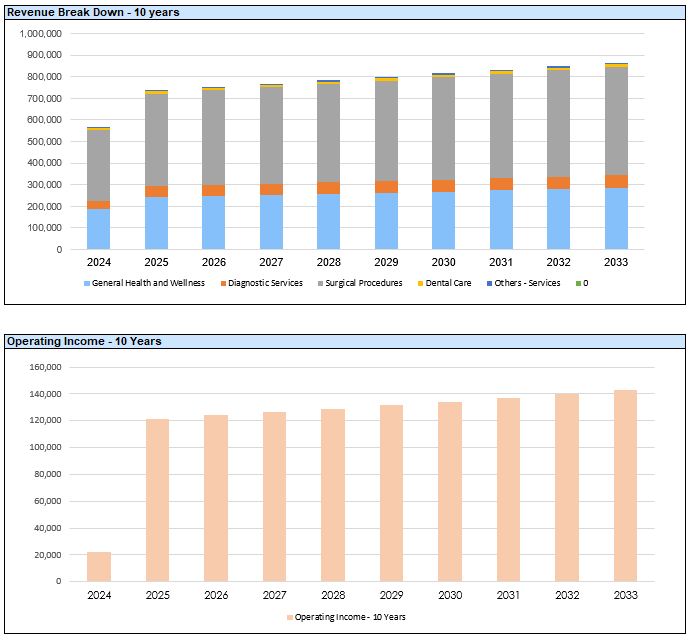Viewport: 692px width, 640px height.
Task: Click the Others - Services legend item
Action: (527, 283)
